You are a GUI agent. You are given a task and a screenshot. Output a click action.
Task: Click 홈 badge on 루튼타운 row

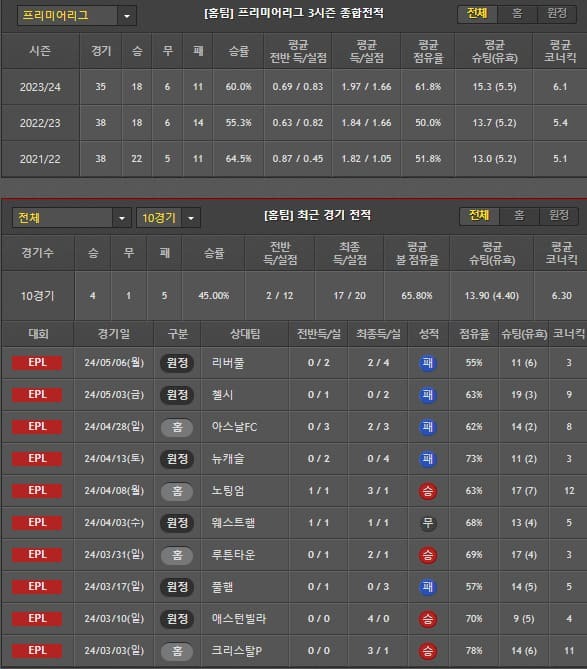point(177,555)
